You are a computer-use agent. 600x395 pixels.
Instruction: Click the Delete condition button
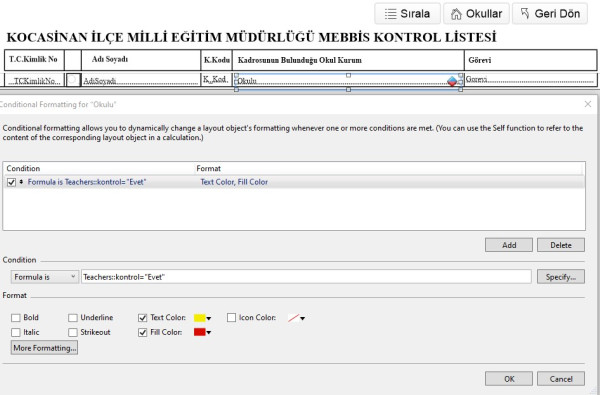click(x=561, y=245)
